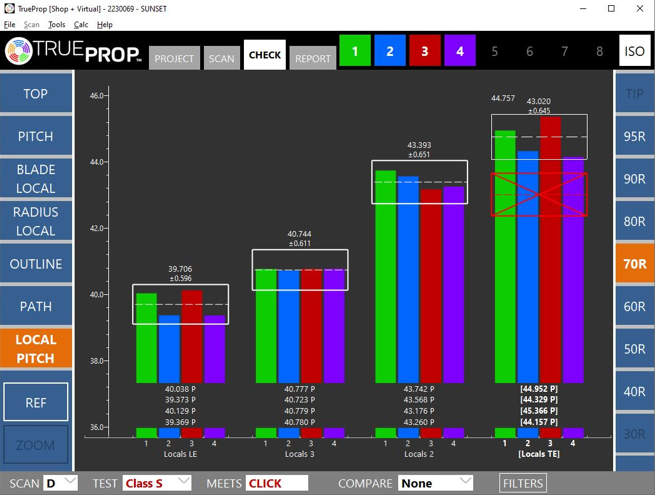This screenshot has height=497, width=656.
Task: Open the PITCH view
Action: pos(36,136)
